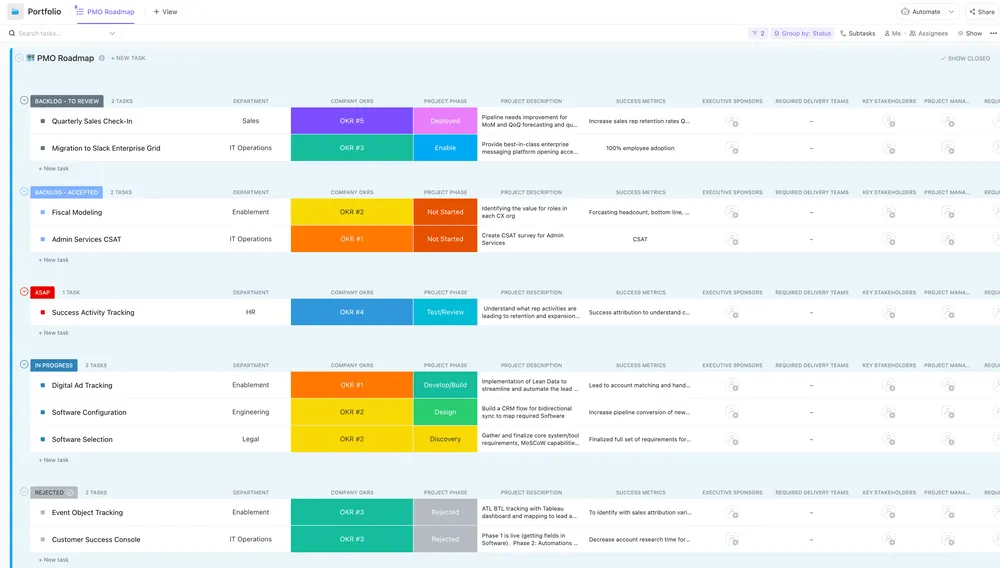Assign key stakeholder for Fiscal Modeling
Image resolution: width=1000 pixels, height=568 pixels.
[889, 212]
